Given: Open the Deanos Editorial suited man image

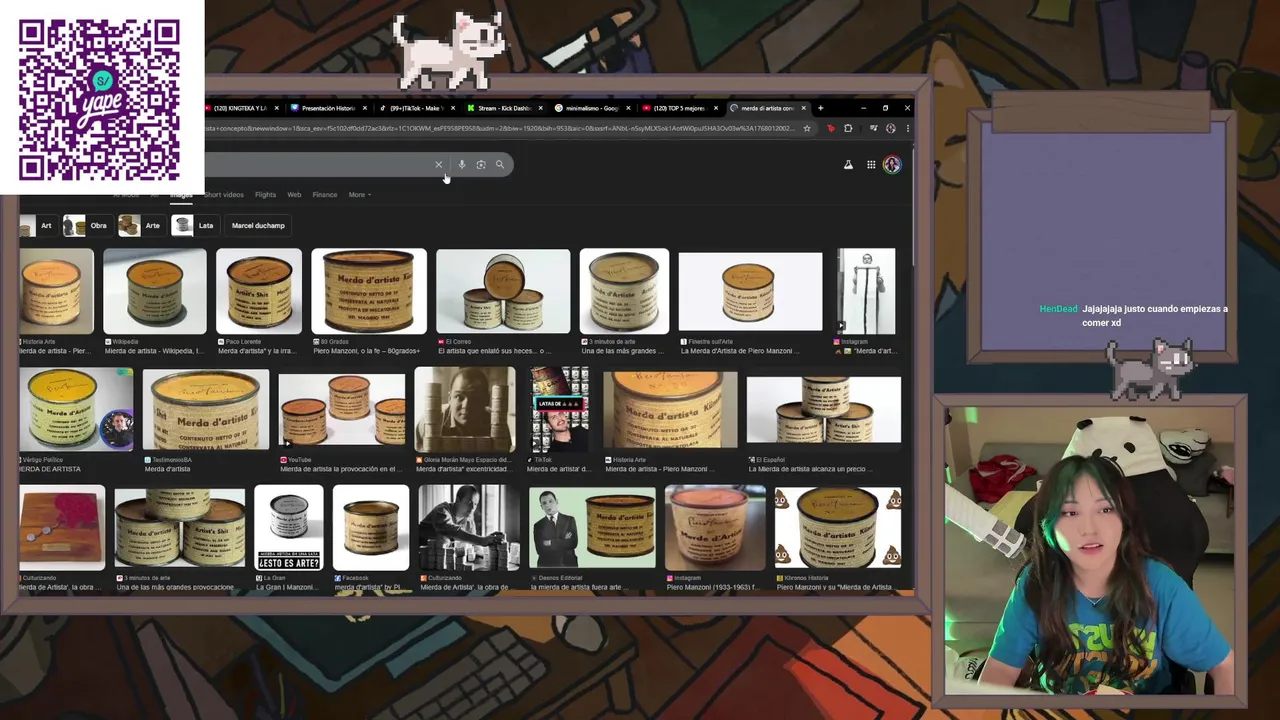Looking at the screenshot, I should pos(592,527).
